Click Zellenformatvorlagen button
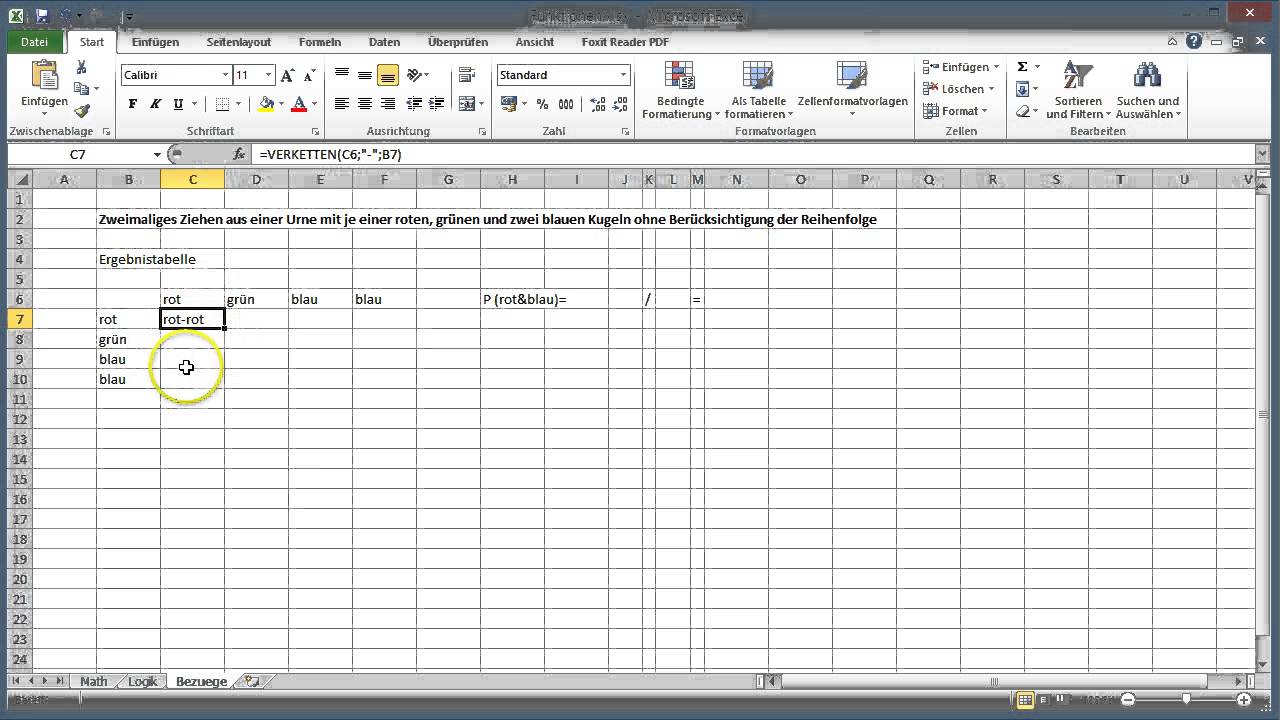The height and width of the screenshot is (720, 1280). pyautogui.click(x=853, y=90)
